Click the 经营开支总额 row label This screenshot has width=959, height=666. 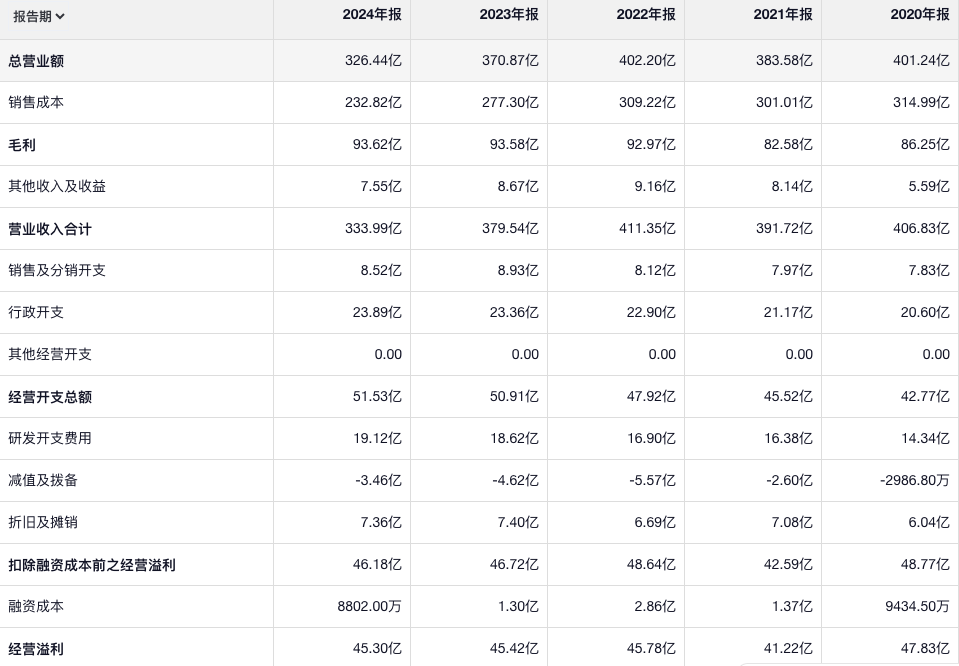(x=50, y=397)
